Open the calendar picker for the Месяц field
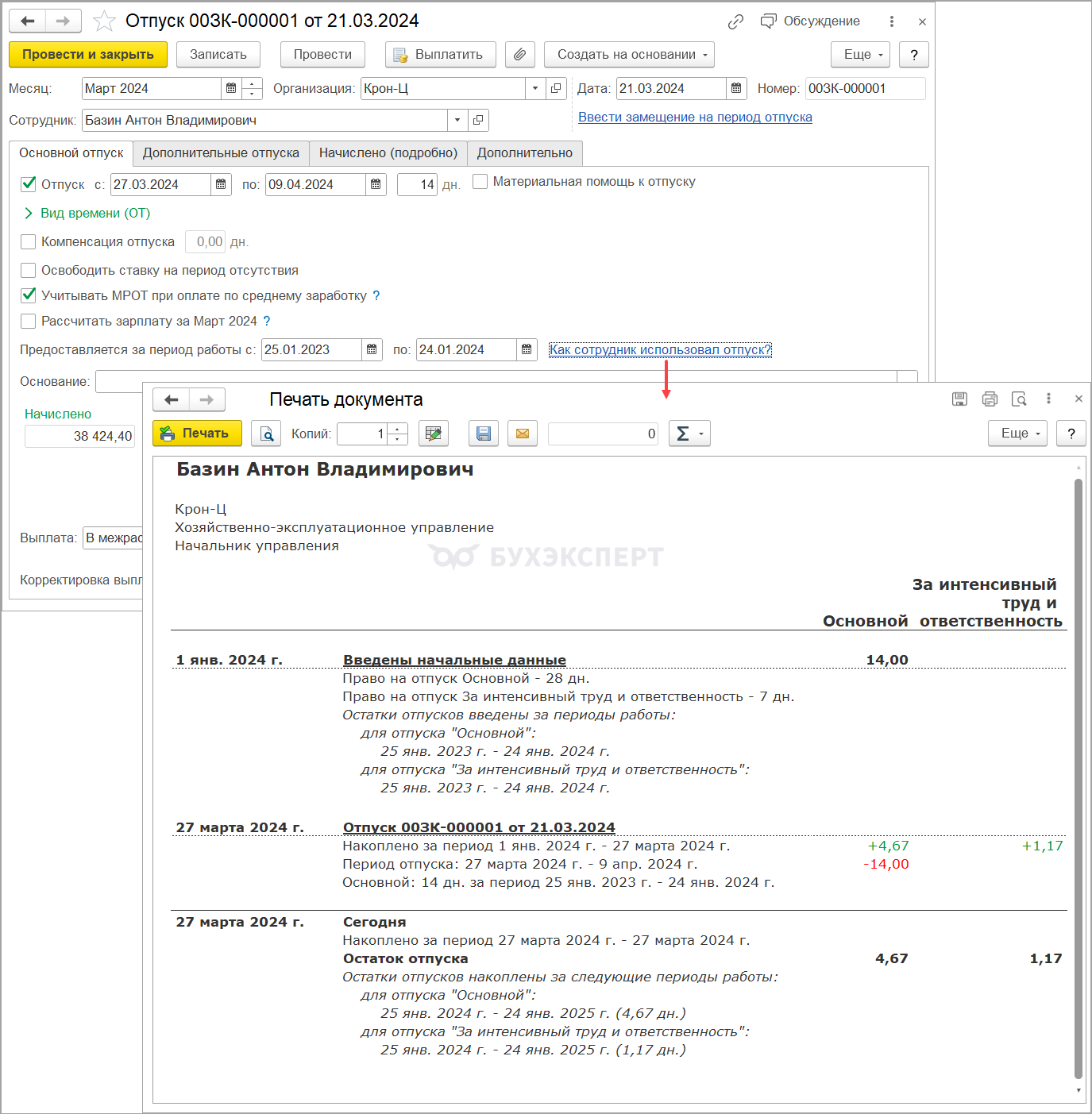 tap(231, 88)
